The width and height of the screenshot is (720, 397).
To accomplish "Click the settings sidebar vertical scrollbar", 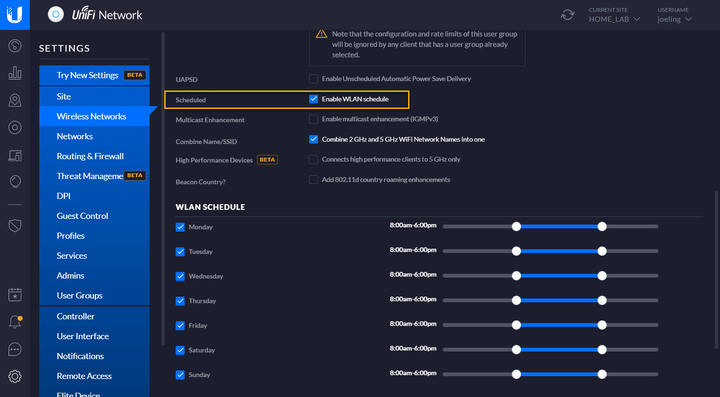I will point(163,188).
